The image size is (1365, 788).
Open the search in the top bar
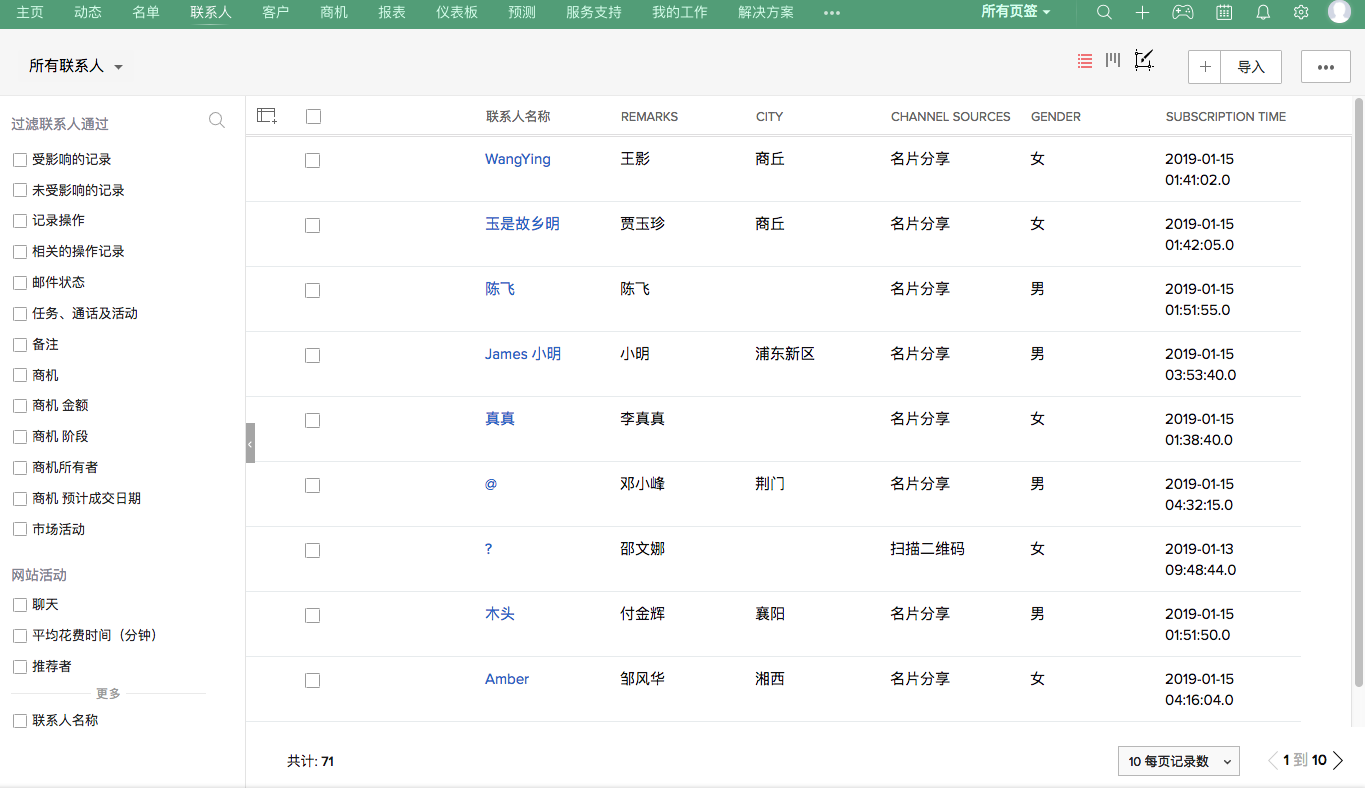click(1103, 13)
